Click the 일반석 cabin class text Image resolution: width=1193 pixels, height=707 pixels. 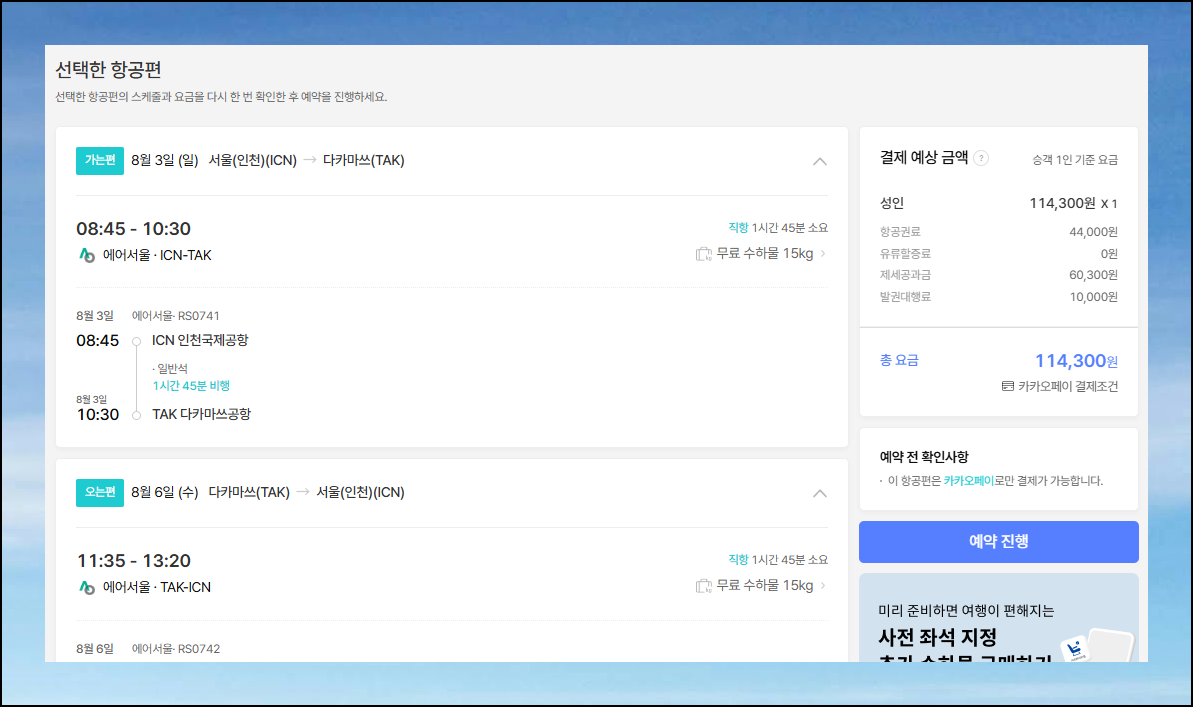172,368
